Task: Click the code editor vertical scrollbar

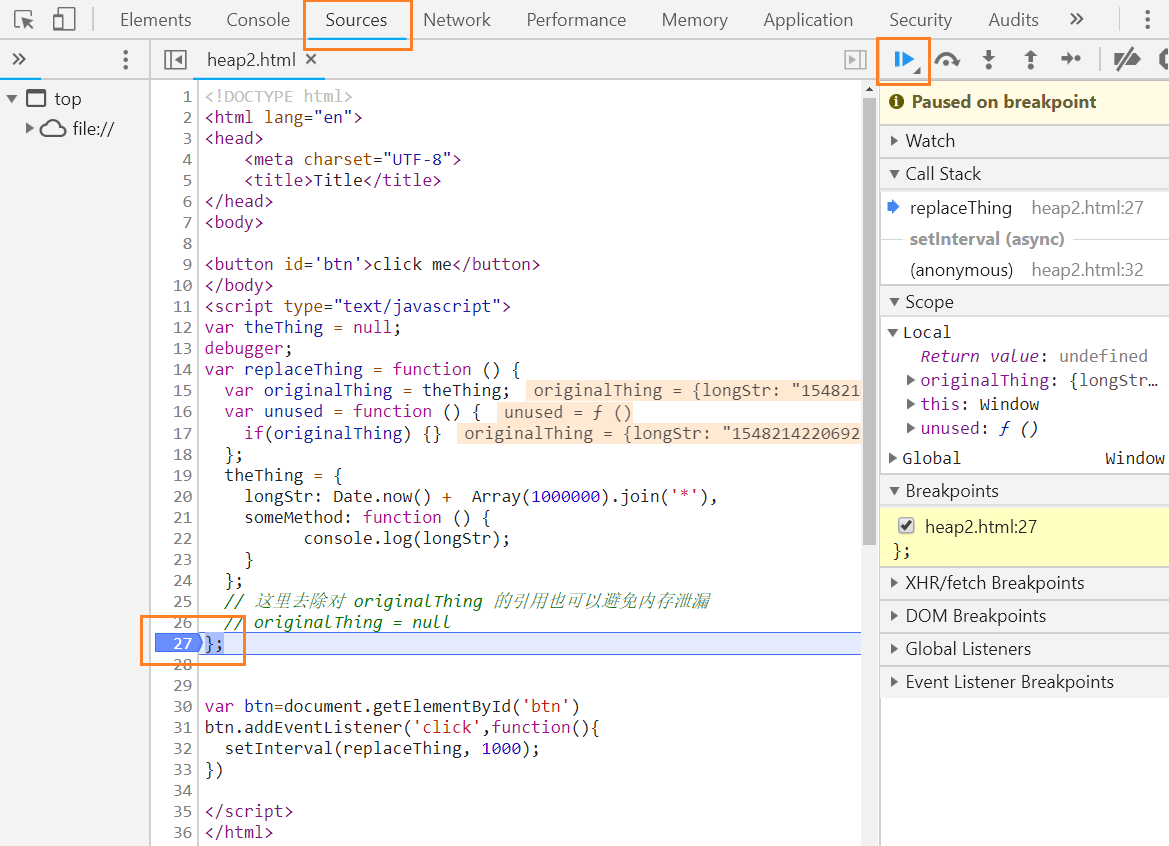Action: pyautogui.click(x=868, y=320)
